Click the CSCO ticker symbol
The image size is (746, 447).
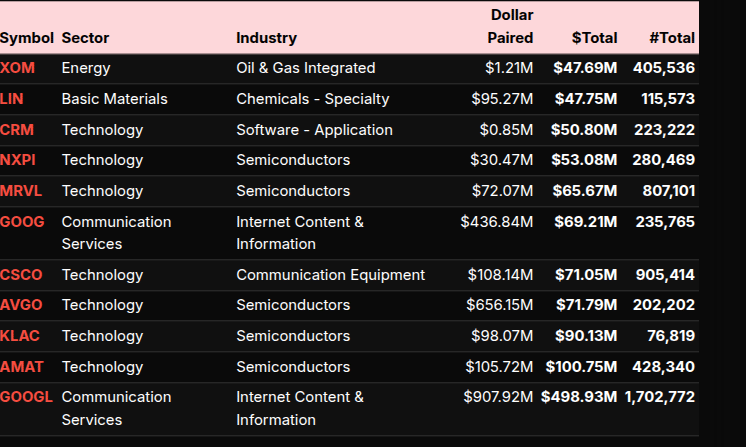pyautogui.click(x=21, y=274)
